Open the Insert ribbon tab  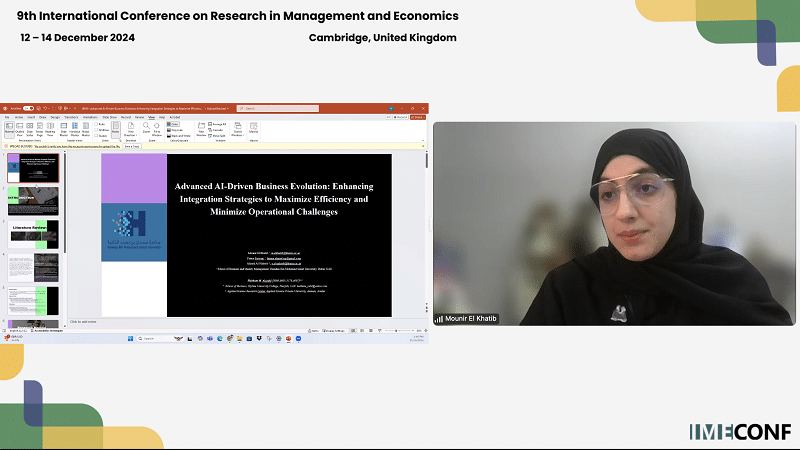coord(31,116)
